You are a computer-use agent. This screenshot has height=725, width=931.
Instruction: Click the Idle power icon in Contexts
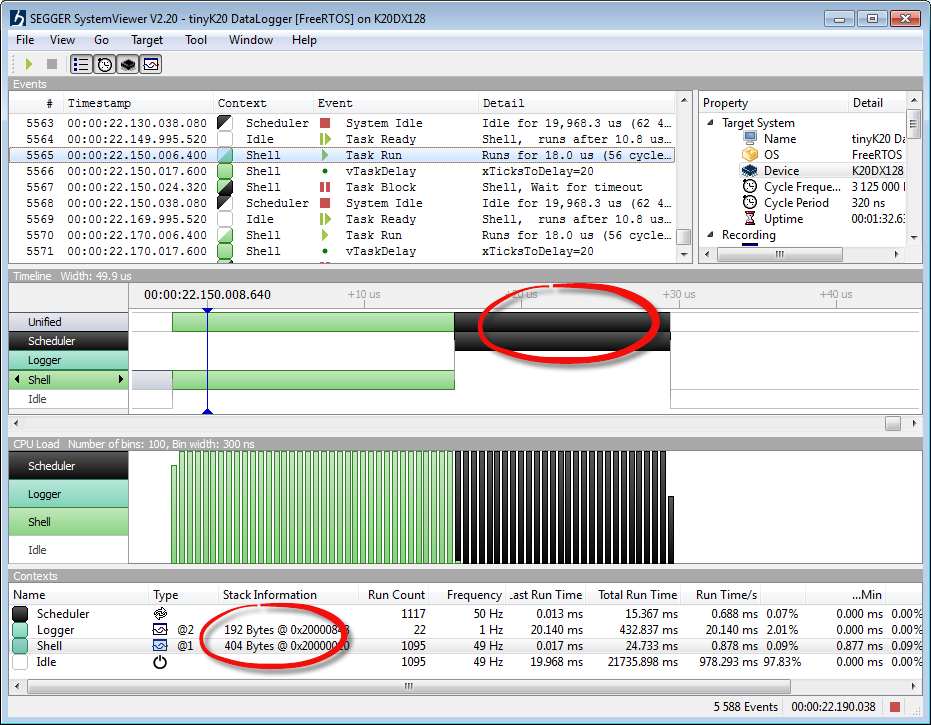coord(160,662)
